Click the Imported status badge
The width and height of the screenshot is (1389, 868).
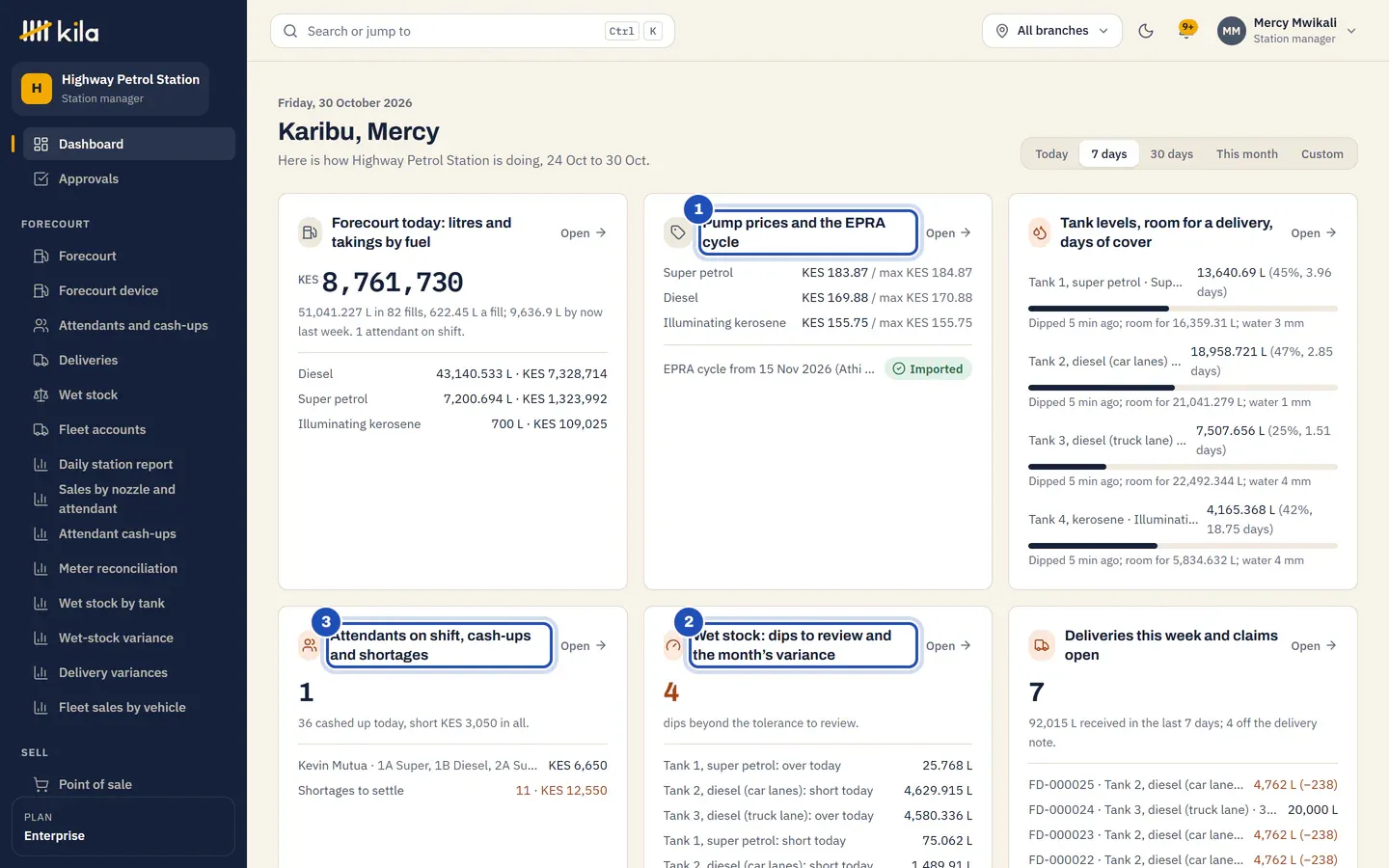tap(928, 368)
